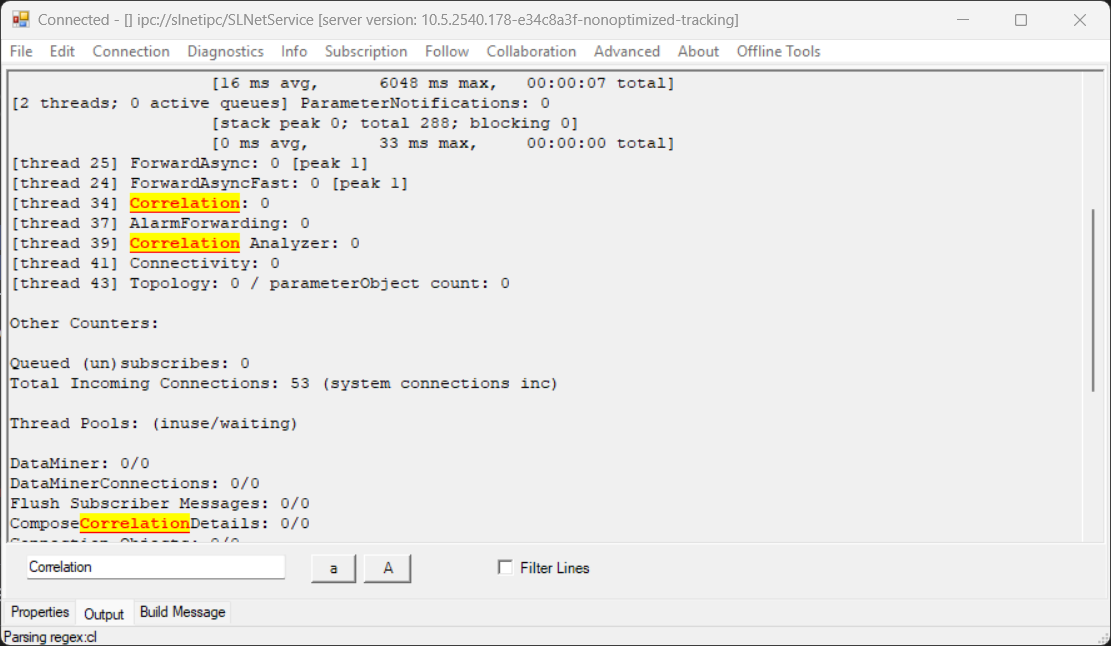Open the File menu
1111x646 pixels.
tap(21, 51)
